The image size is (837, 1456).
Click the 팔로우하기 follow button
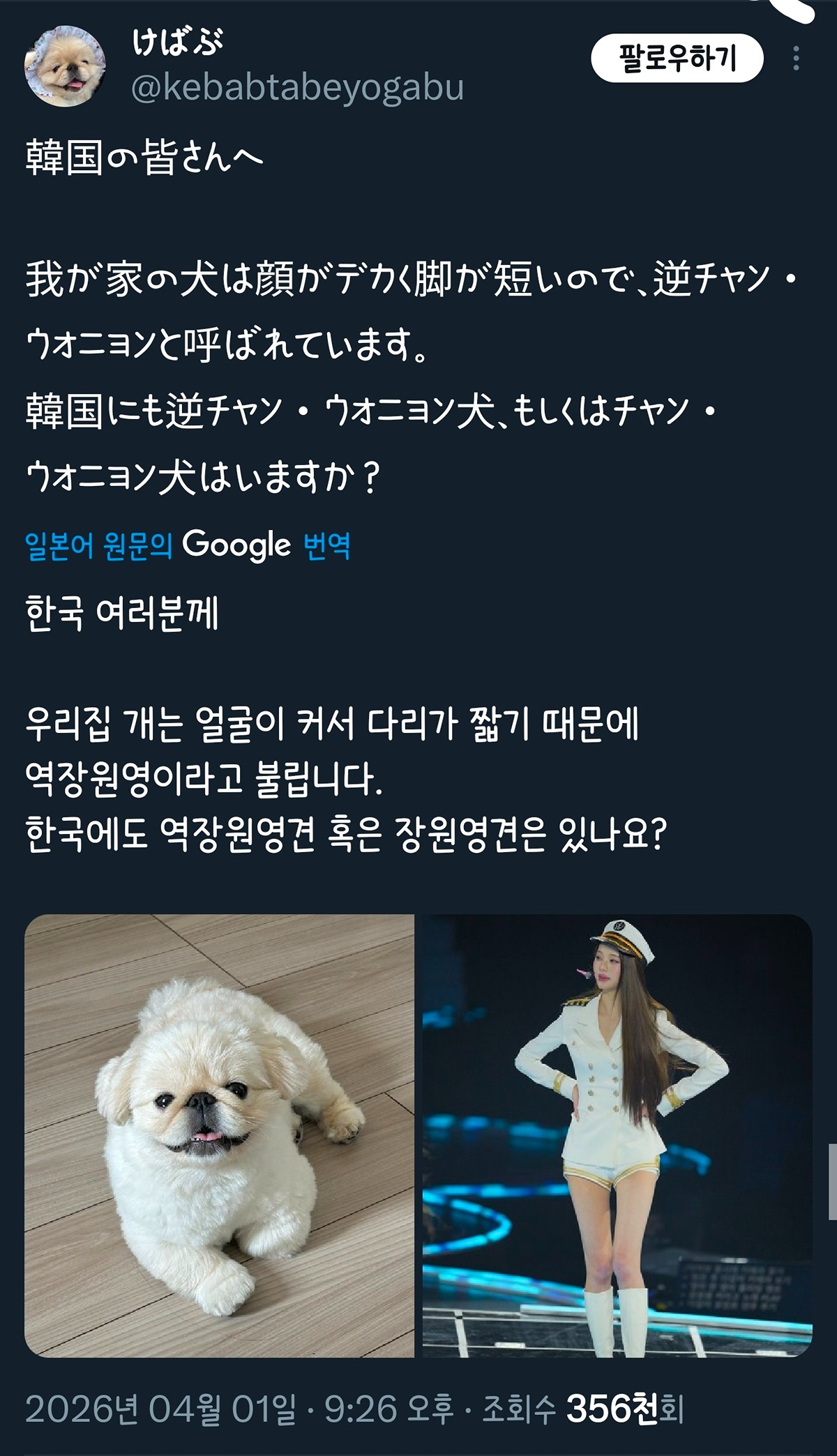677,59
